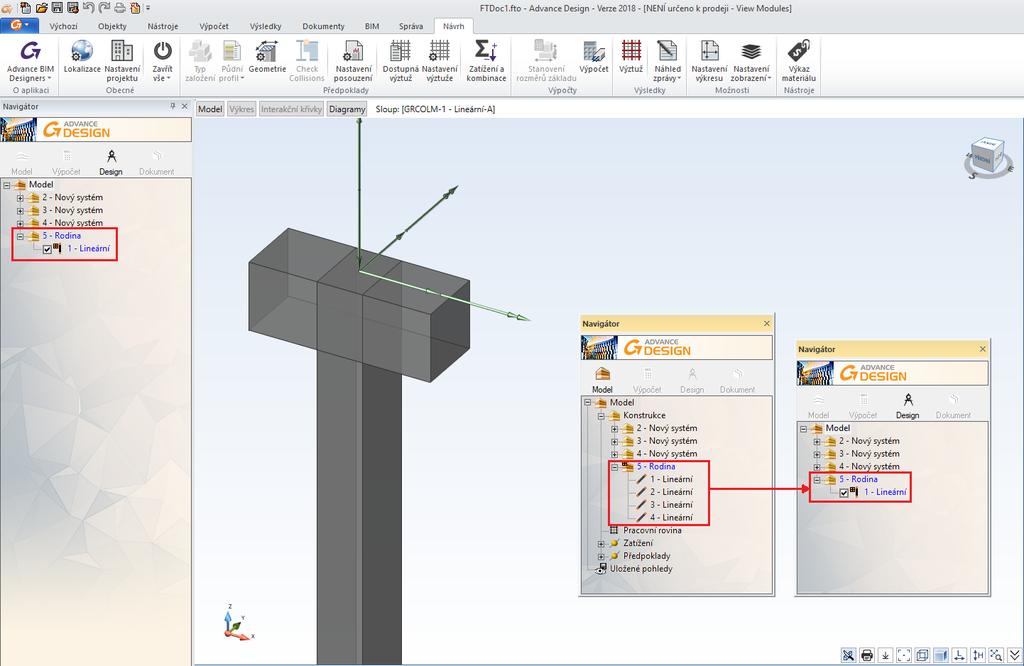Click the zoom selection magnifier icon at bottom

[996, 655]
